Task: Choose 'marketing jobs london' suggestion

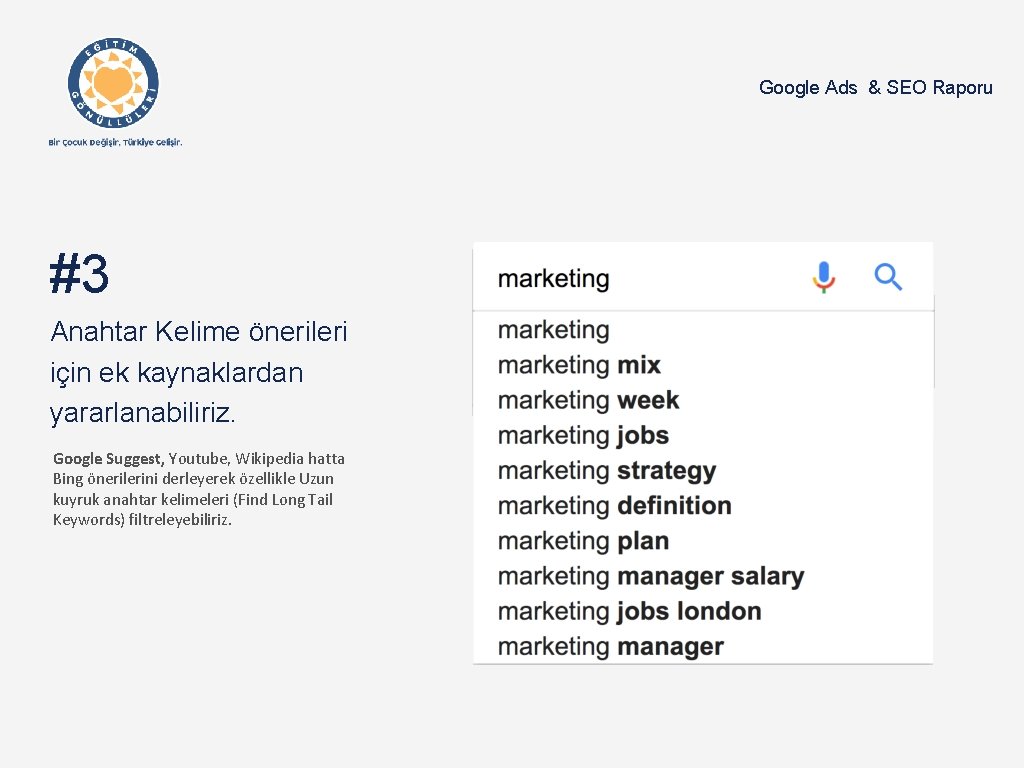Action: pos(629,611)
